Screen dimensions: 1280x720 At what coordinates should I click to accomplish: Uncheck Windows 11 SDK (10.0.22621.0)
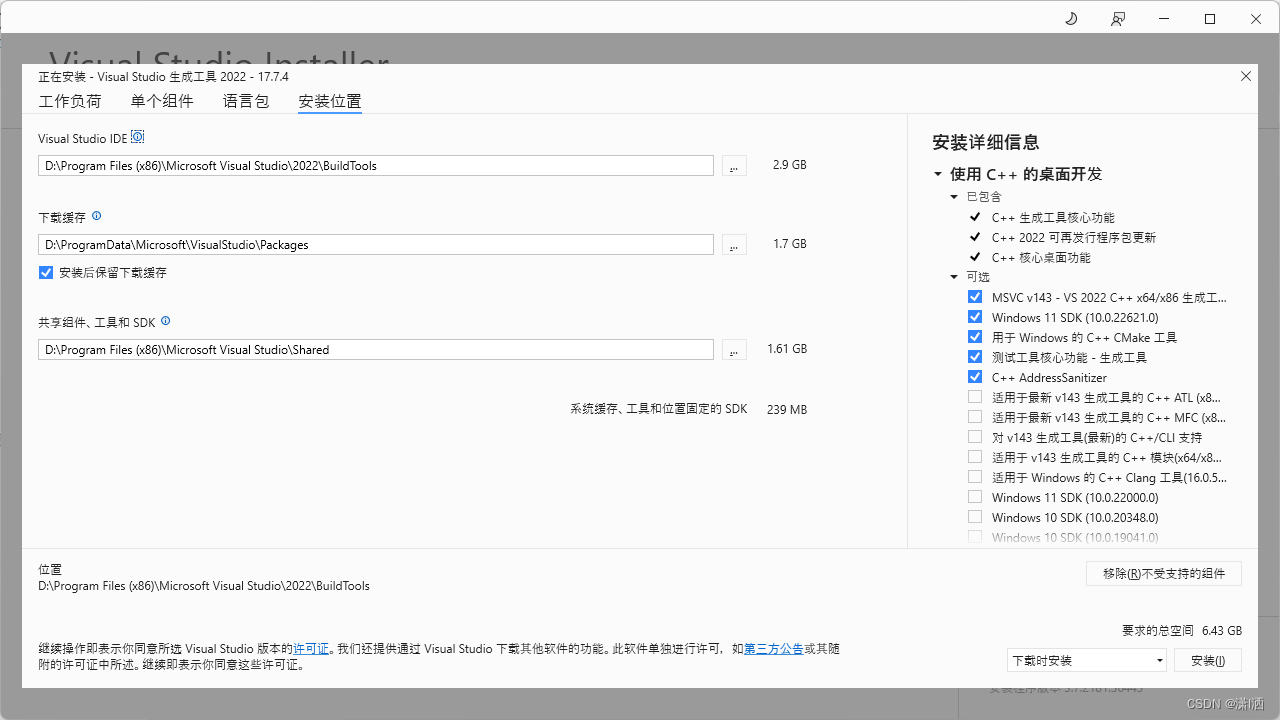click(975, 317)
